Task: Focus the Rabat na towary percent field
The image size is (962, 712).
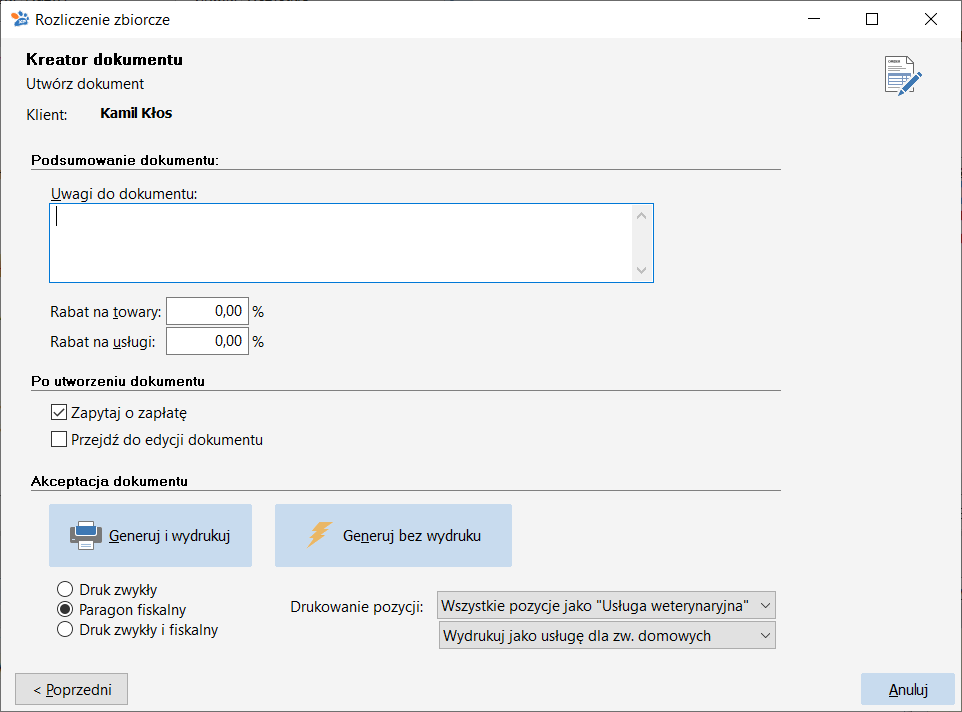Action: [x=207, y=311]
